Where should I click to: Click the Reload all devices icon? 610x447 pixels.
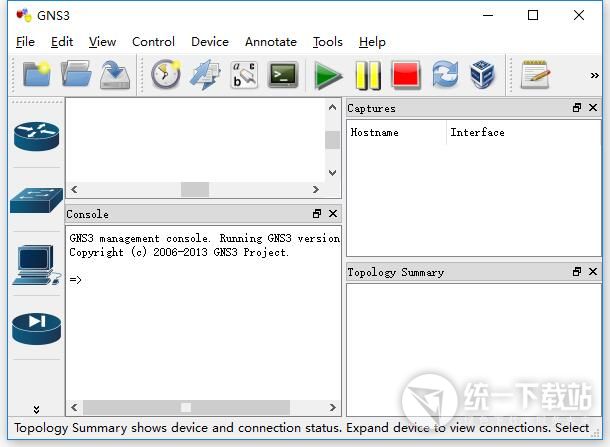(445, 74)
